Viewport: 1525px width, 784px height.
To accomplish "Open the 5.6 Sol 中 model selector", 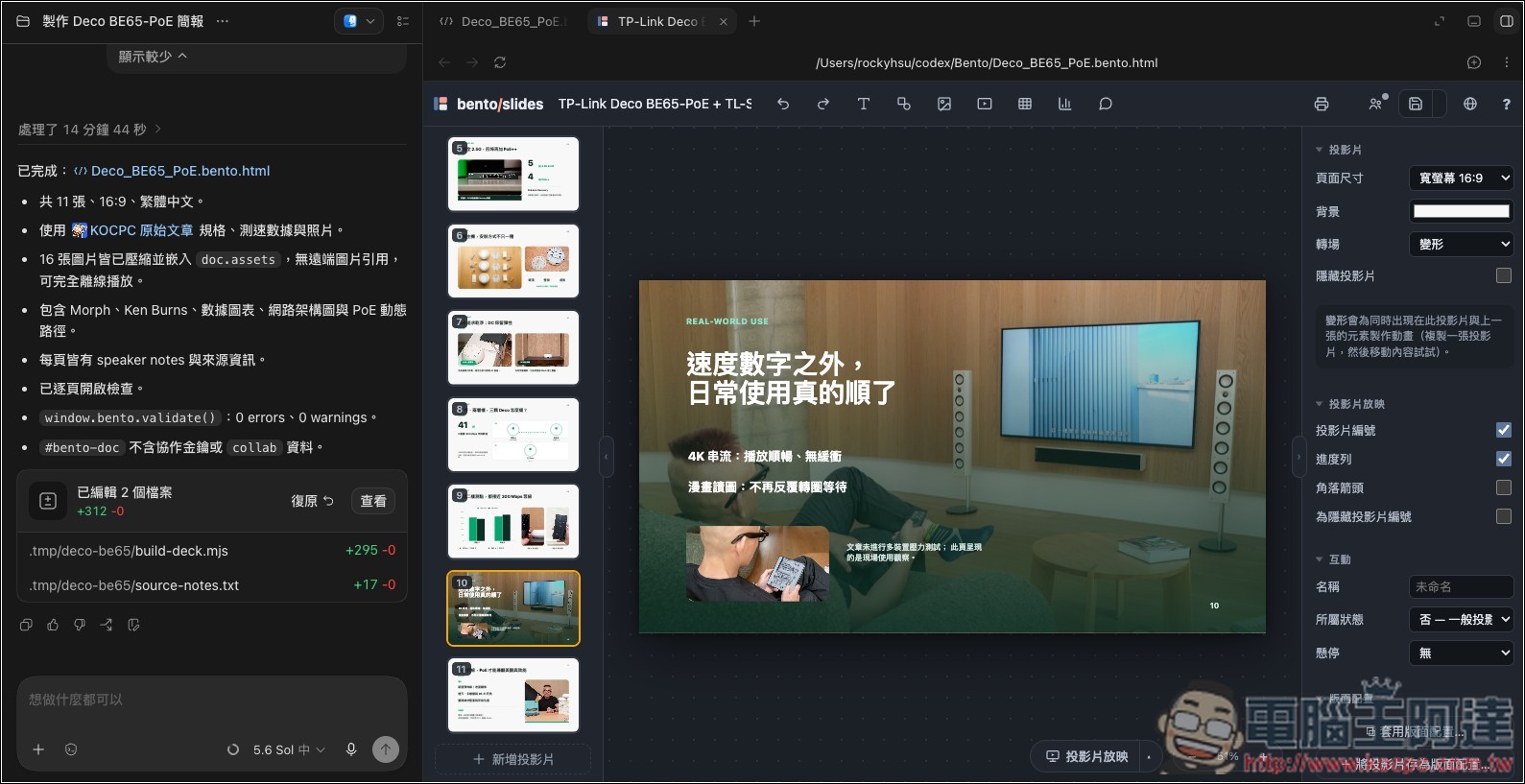I will pos(289,749).
